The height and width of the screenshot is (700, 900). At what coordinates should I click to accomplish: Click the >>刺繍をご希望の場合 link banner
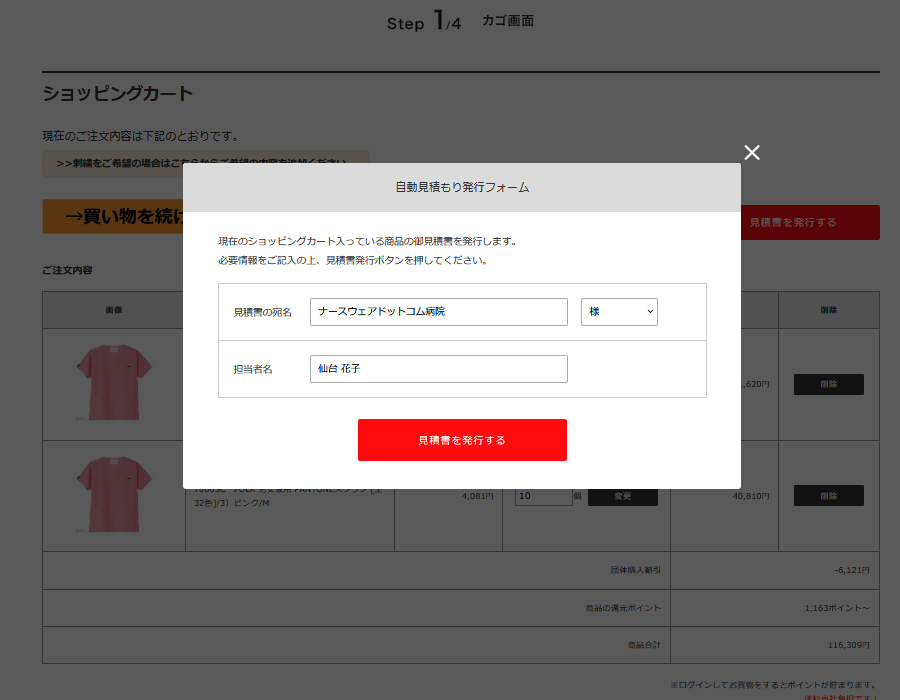[205, 164]
